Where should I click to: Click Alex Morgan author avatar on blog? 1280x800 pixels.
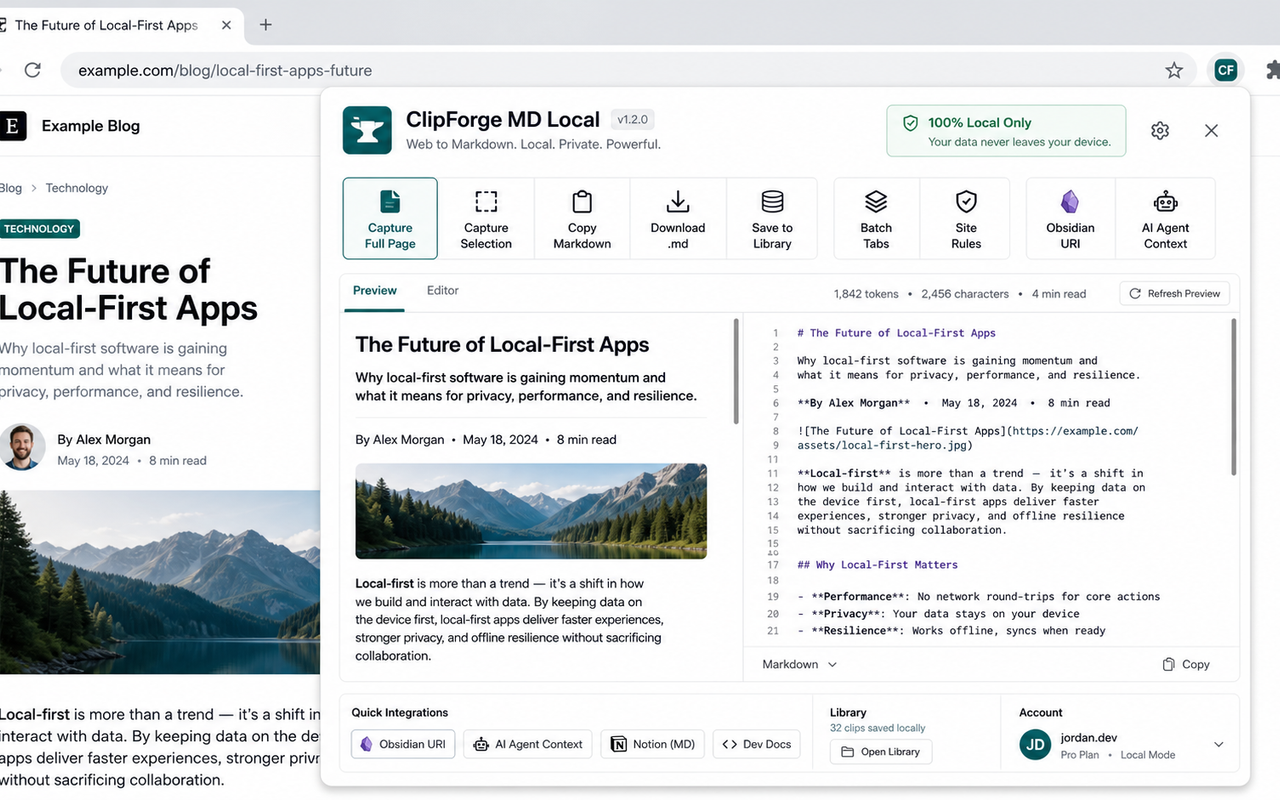coord(23,447)
